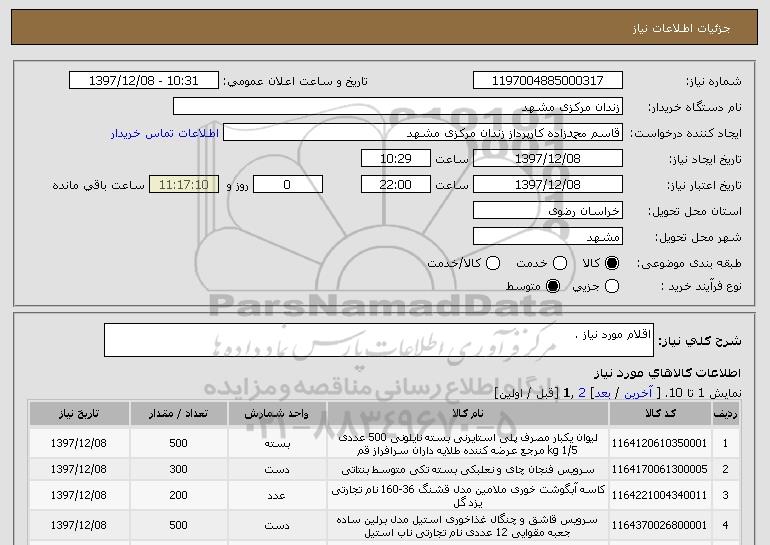Click the نام کالا column header

point(468,413)
